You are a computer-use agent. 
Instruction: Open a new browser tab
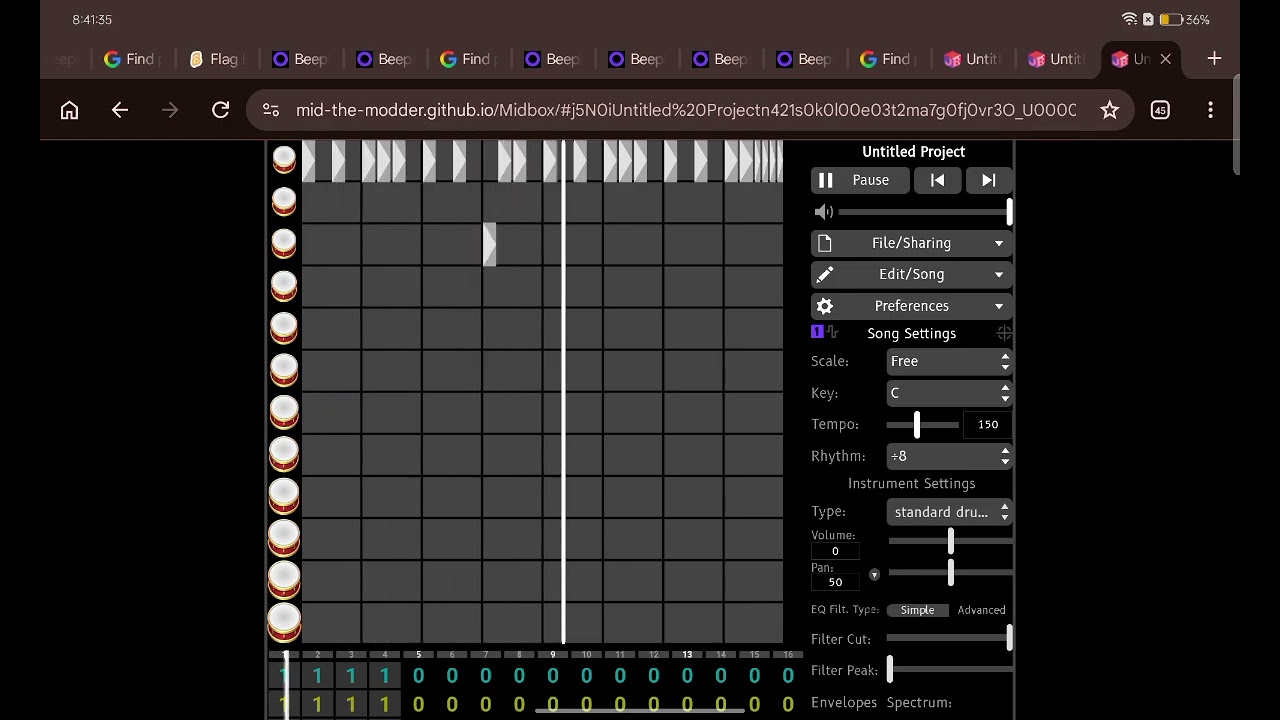point(1214,59)
